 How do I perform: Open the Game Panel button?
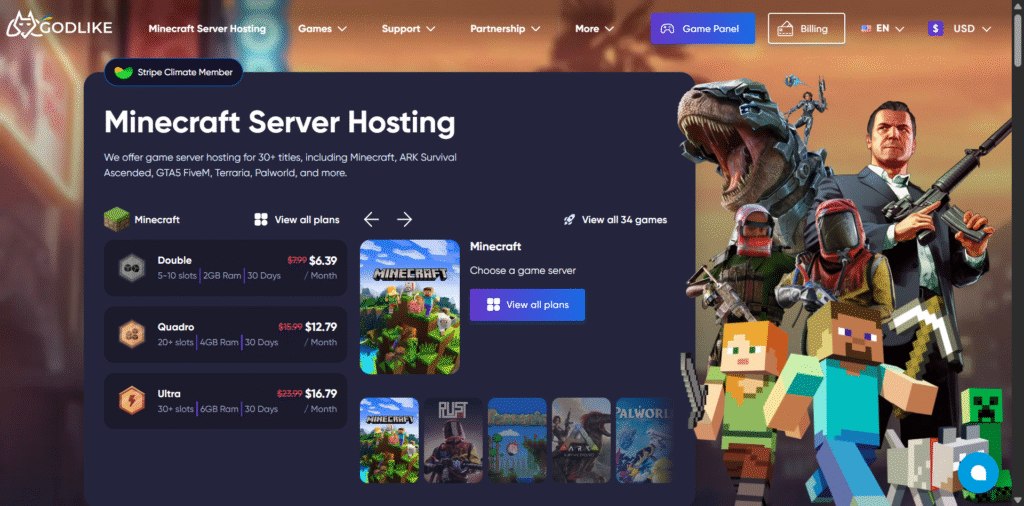click(x=703, y=29)
